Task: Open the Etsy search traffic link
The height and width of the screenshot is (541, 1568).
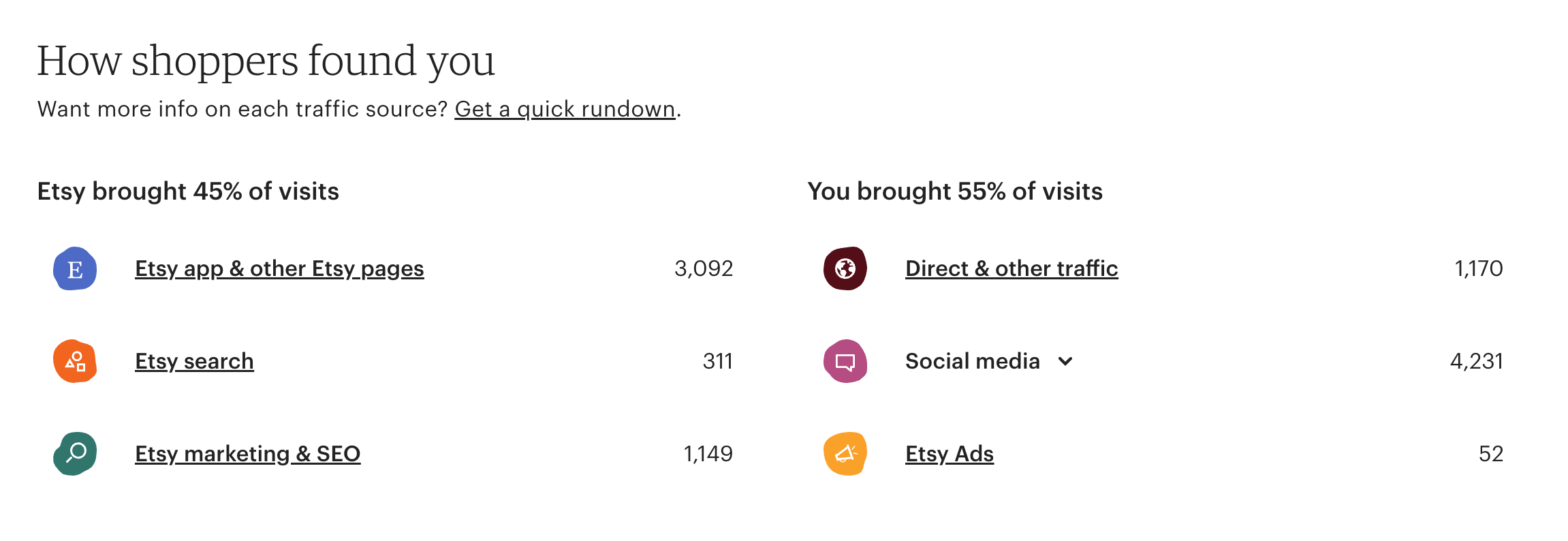Action: coord(194,361)
